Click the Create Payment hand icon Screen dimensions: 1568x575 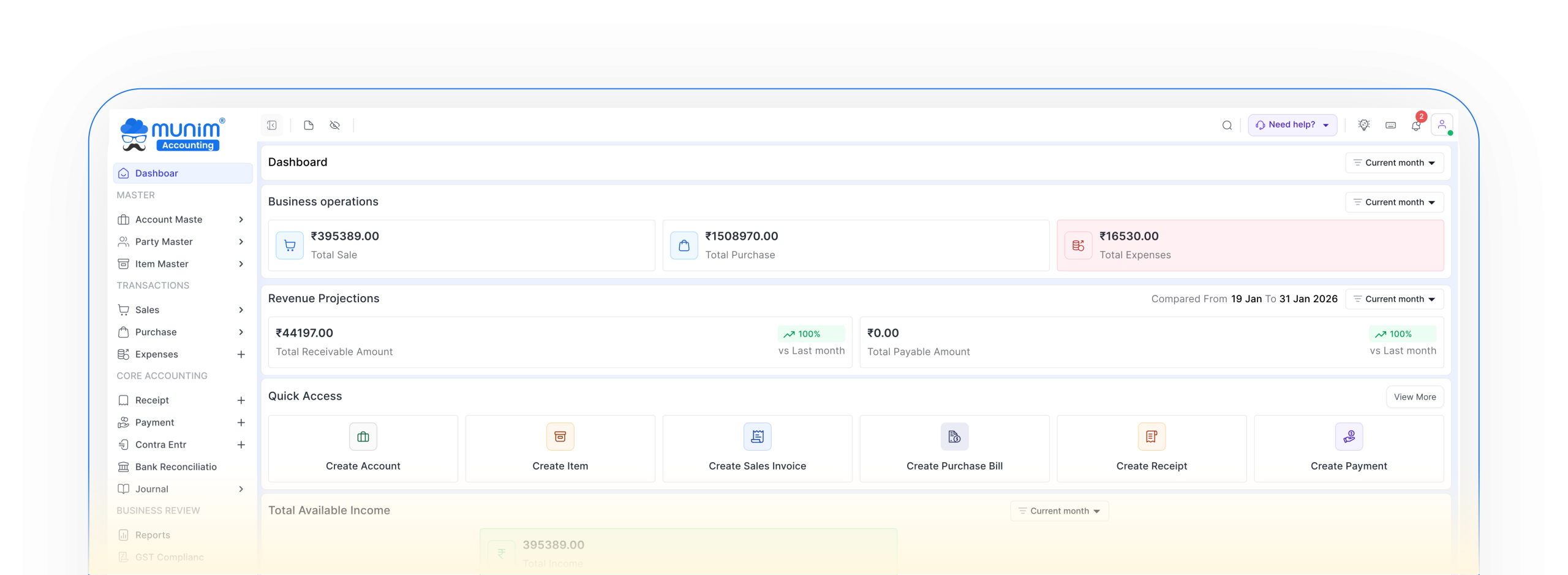(1349, 436)
